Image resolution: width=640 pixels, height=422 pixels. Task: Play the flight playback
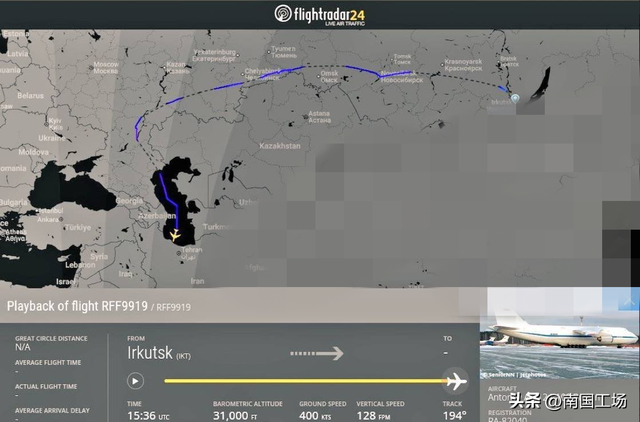point(135,381)
